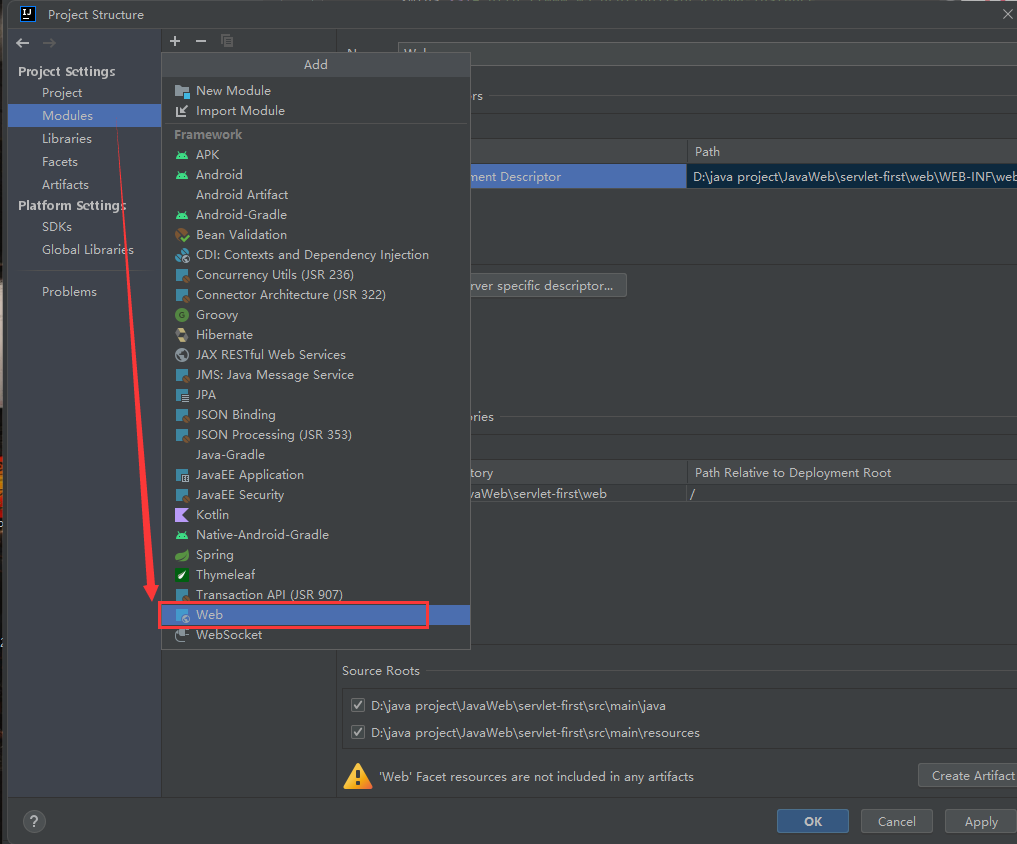Click the forward navigation arrow
This screenshot has width=1017, height=844.
pyautogui.click(x=49, y=43)
